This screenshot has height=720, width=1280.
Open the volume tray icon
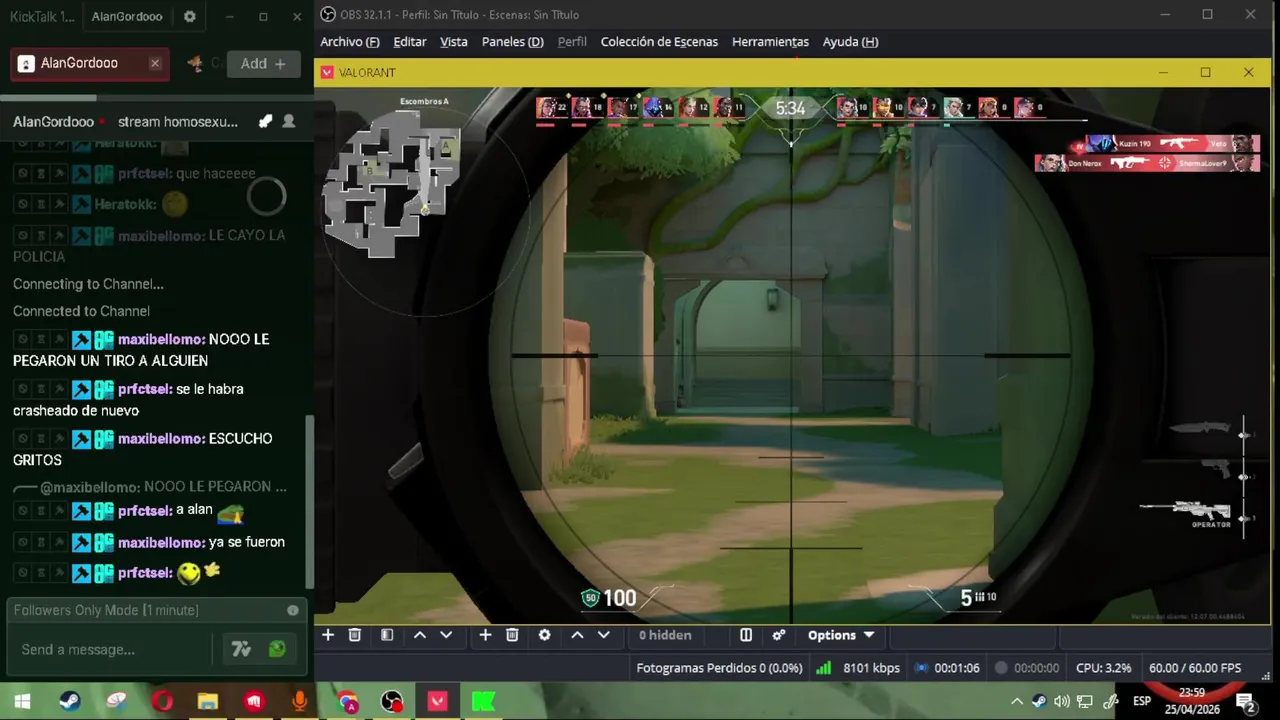tap(1061, 702)
